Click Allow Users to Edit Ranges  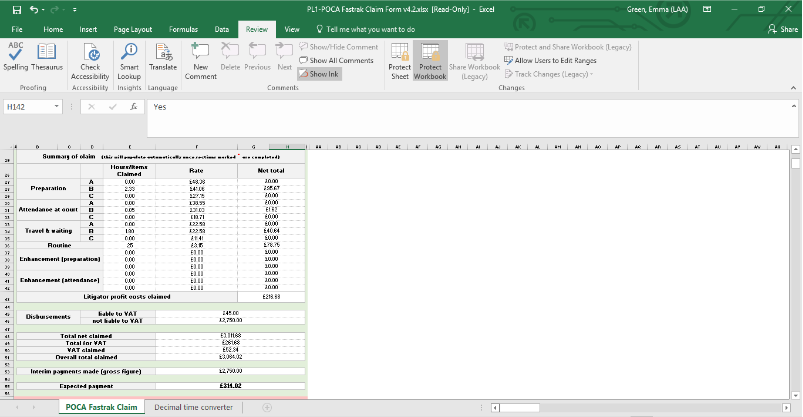point(555,60)
